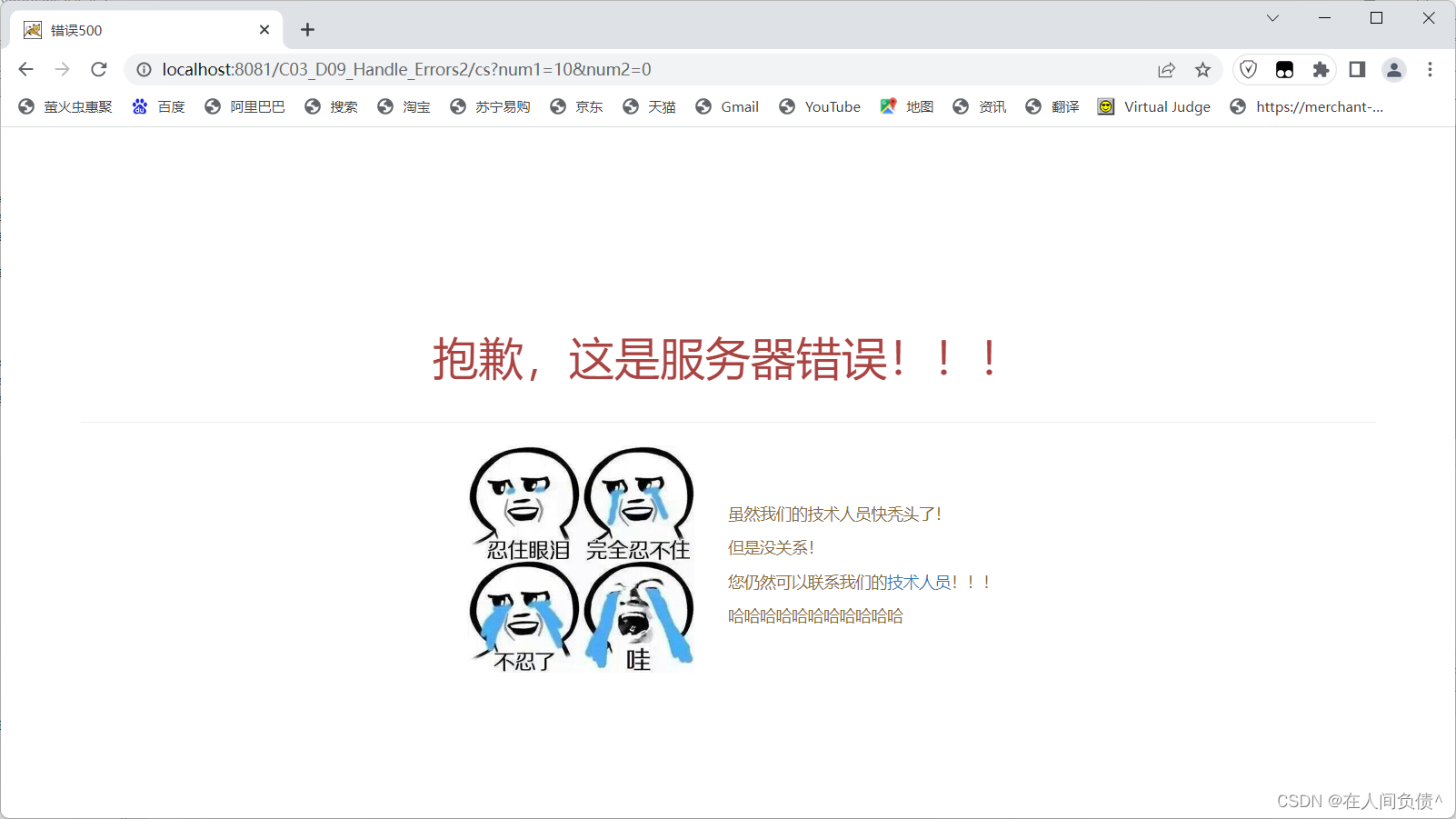Viewport: 1456px width, 819px height.
Task: Minimize the browser window
Action: (1324, 18)
